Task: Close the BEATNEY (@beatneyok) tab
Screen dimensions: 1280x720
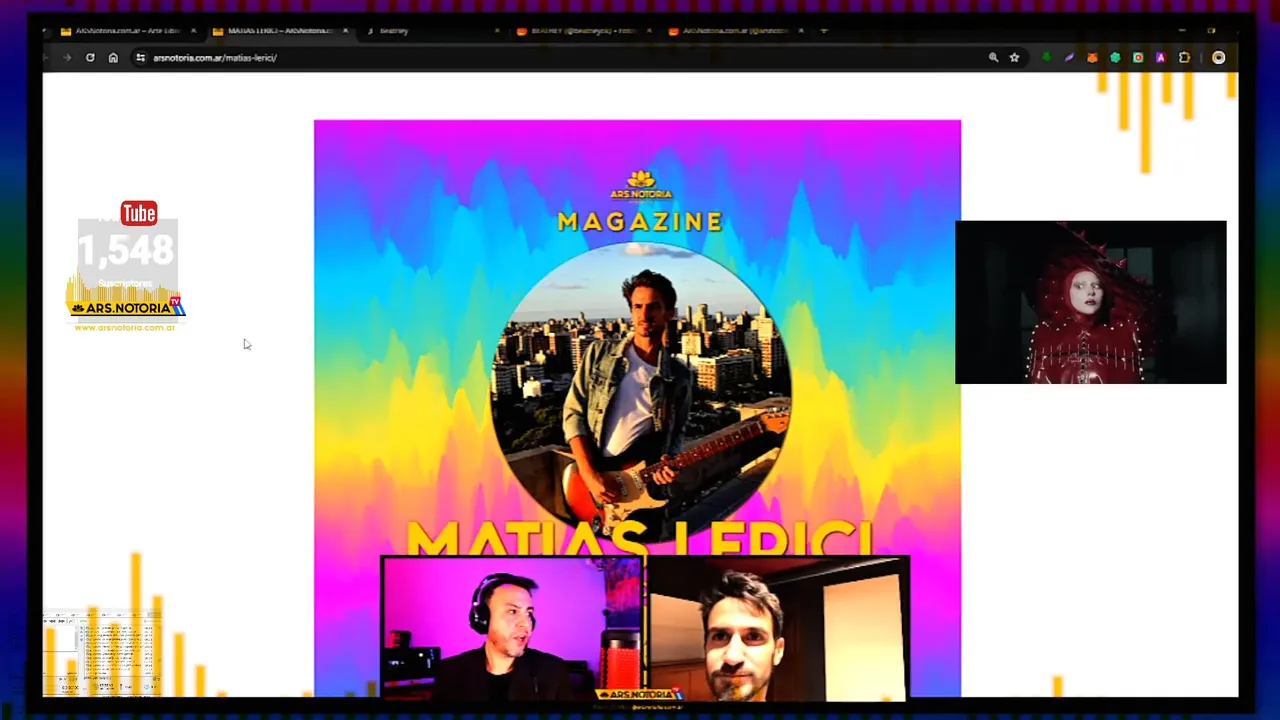Action: click(649, 31)
